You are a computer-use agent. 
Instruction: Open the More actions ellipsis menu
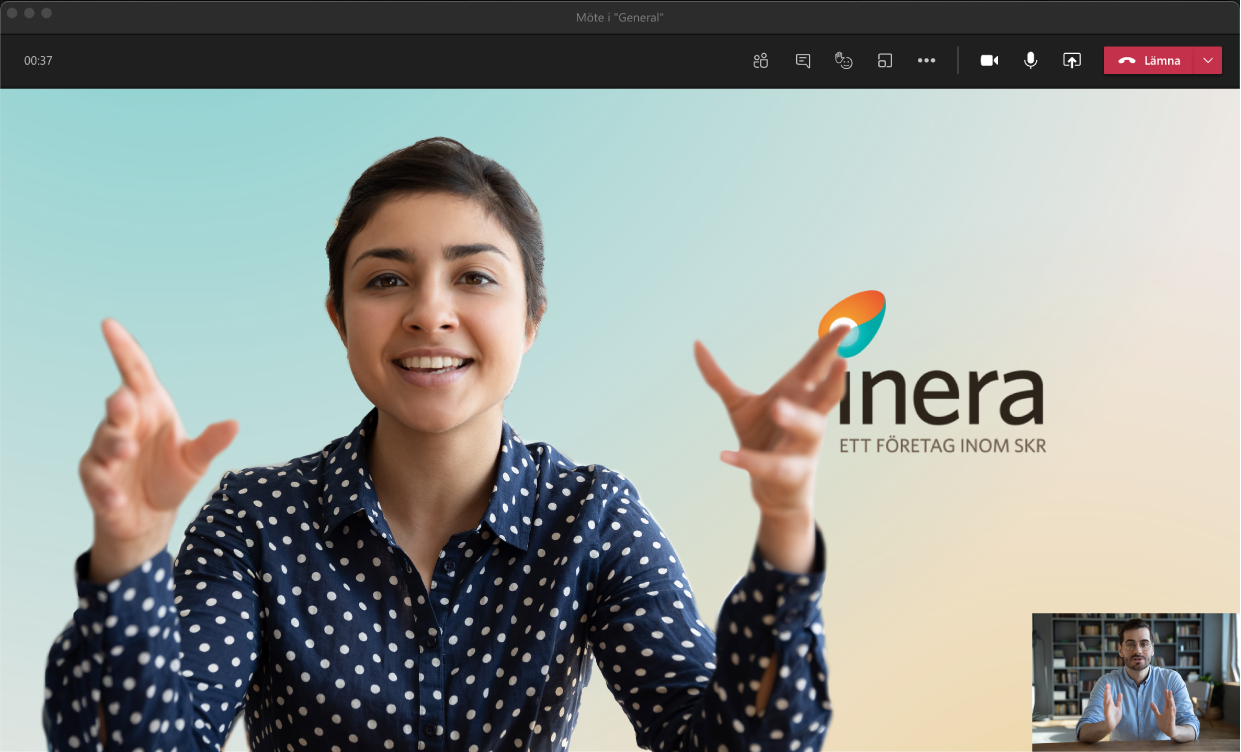(x=927, y=60)
